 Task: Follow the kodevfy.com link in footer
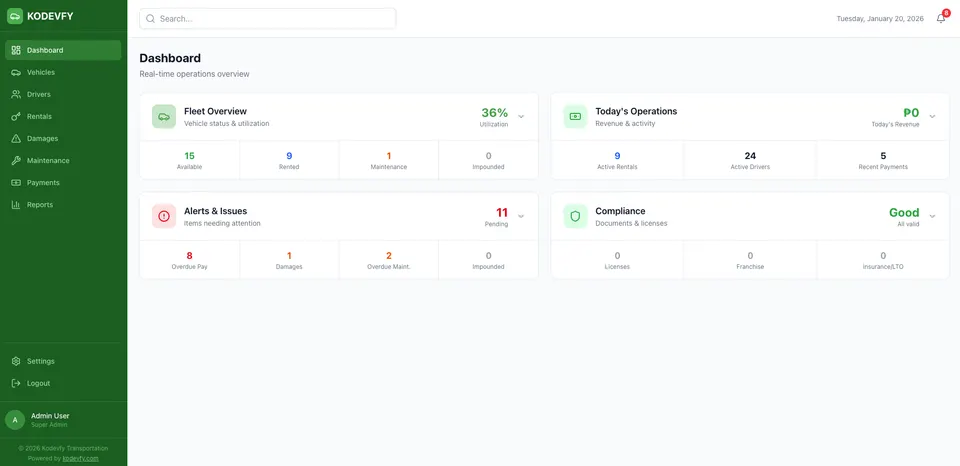80,458
